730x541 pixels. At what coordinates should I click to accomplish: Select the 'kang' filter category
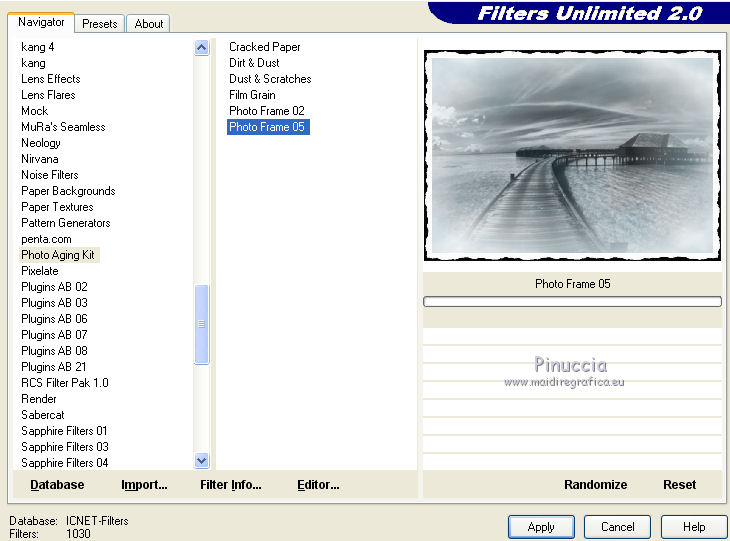point(33,63)
